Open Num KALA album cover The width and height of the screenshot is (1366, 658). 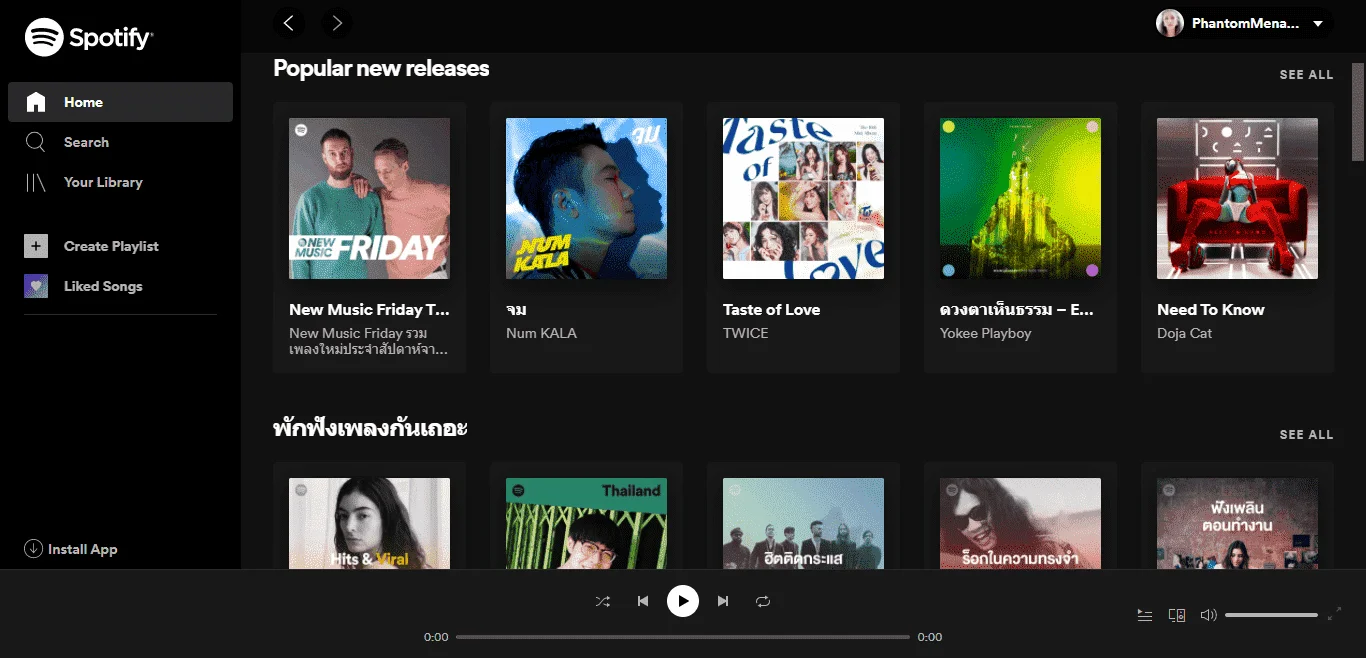point(586,198)
